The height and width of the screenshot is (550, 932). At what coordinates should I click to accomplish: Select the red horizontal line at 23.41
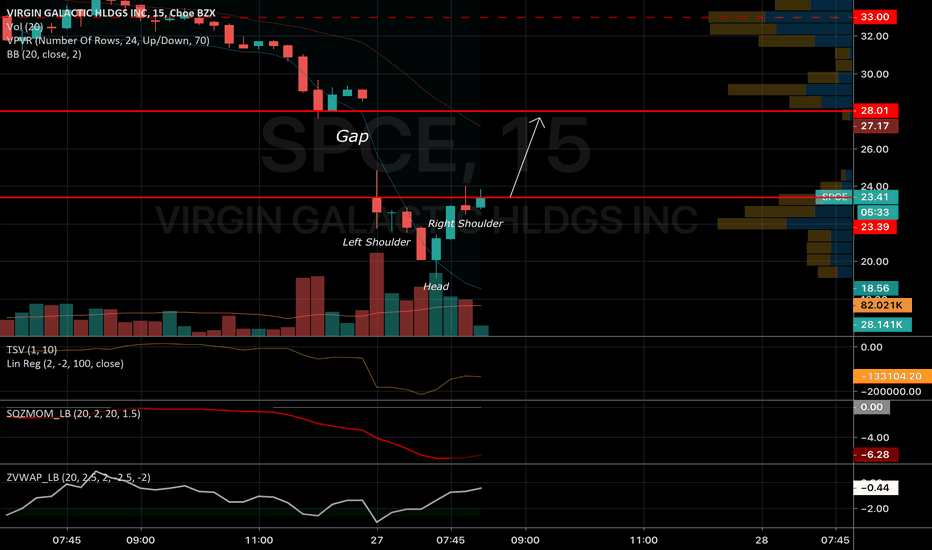coord(427,197)
